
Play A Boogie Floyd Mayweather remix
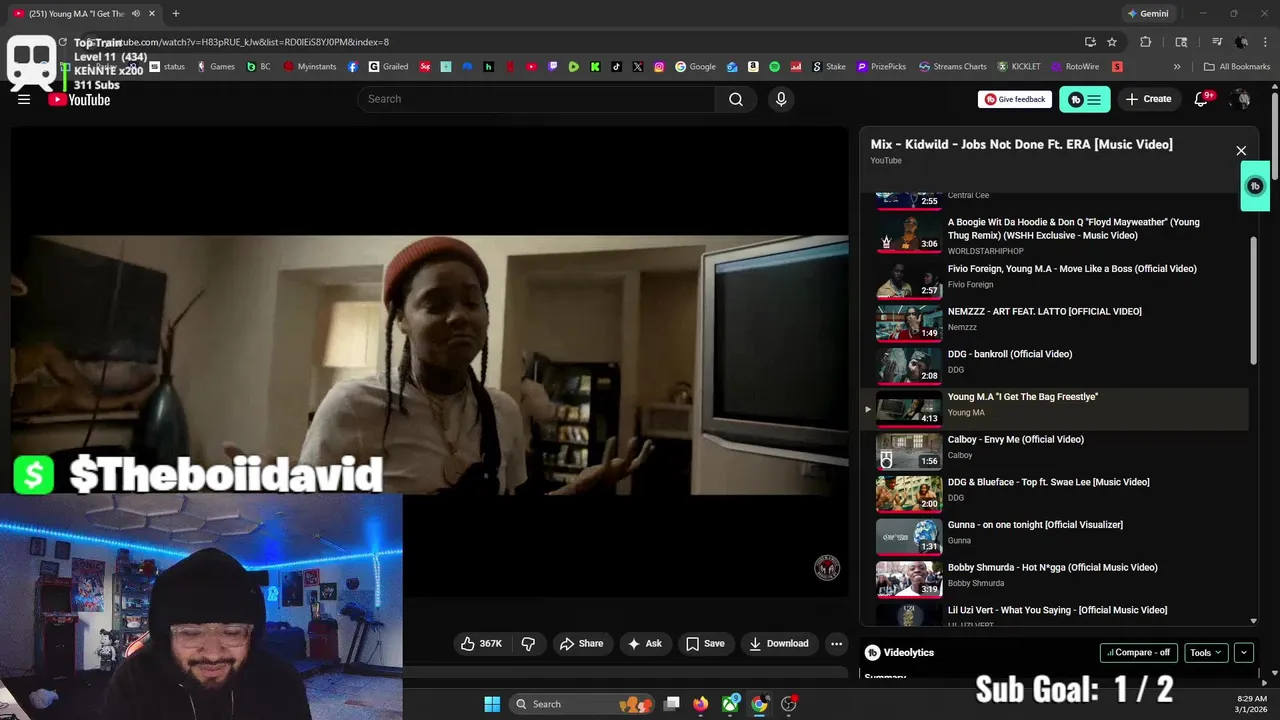tap(1056, 234)
